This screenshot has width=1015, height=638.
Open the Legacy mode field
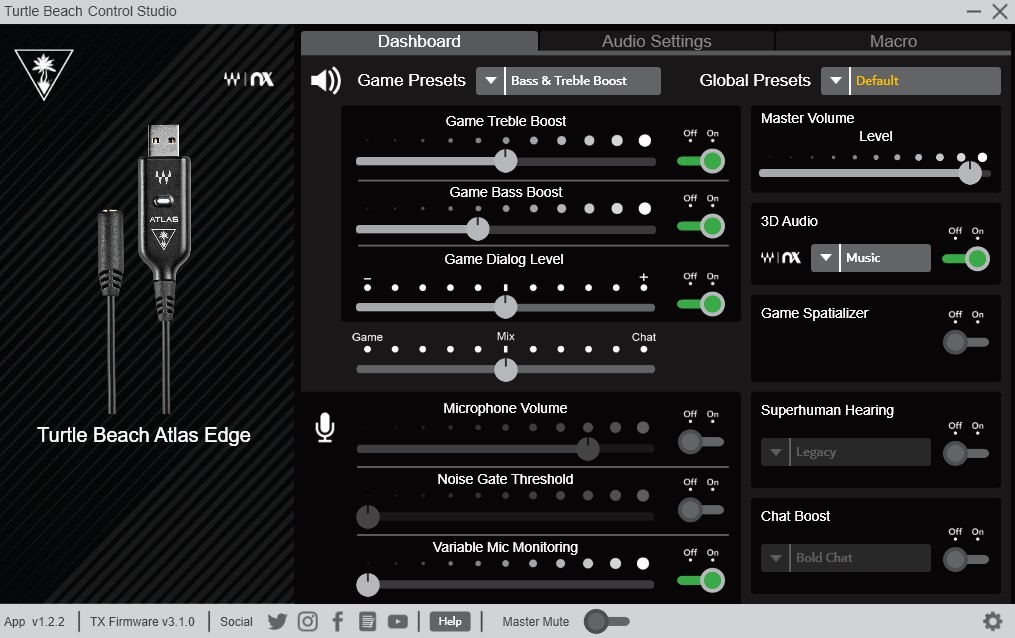pyautogui.click(x=860, y=452)
